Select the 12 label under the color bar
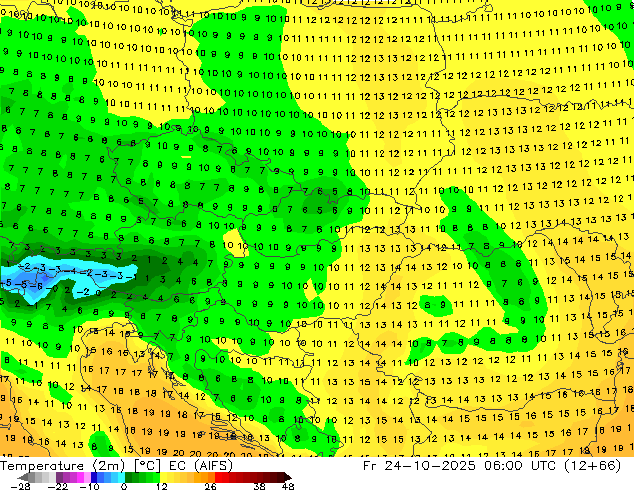Viewport: 634px width, 490px height. (x=162, y=486)
